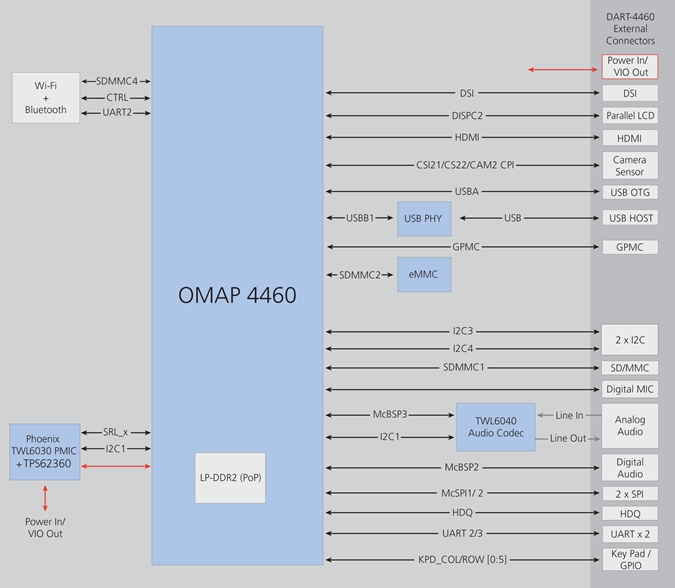Image resolution: width=675 pixels, height=588 pixels.
Task: Click the USB HOST connector box
Action: point(630,218)
